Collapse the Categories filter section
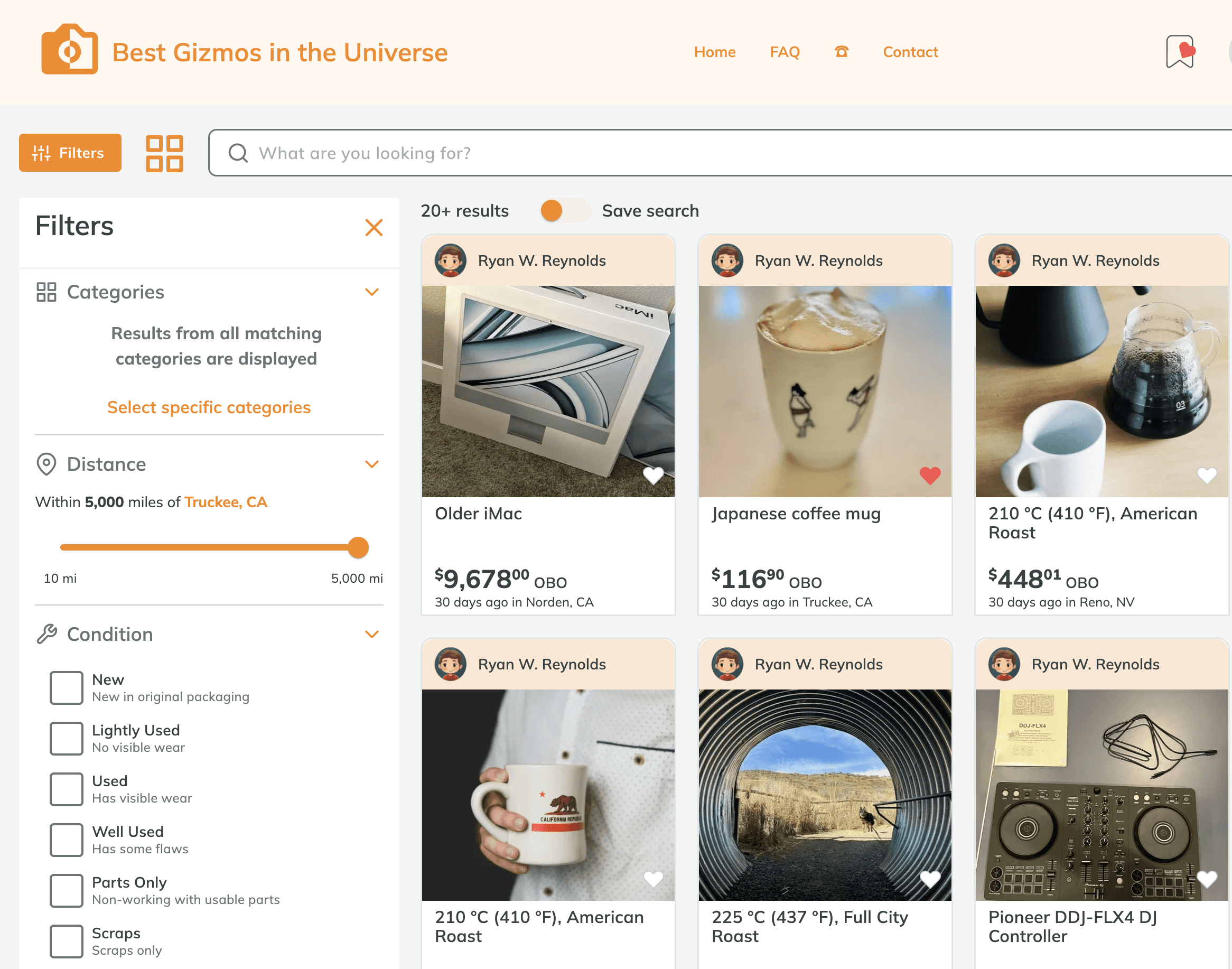This screenshot has height=969, width=1232. click(371, 292)
